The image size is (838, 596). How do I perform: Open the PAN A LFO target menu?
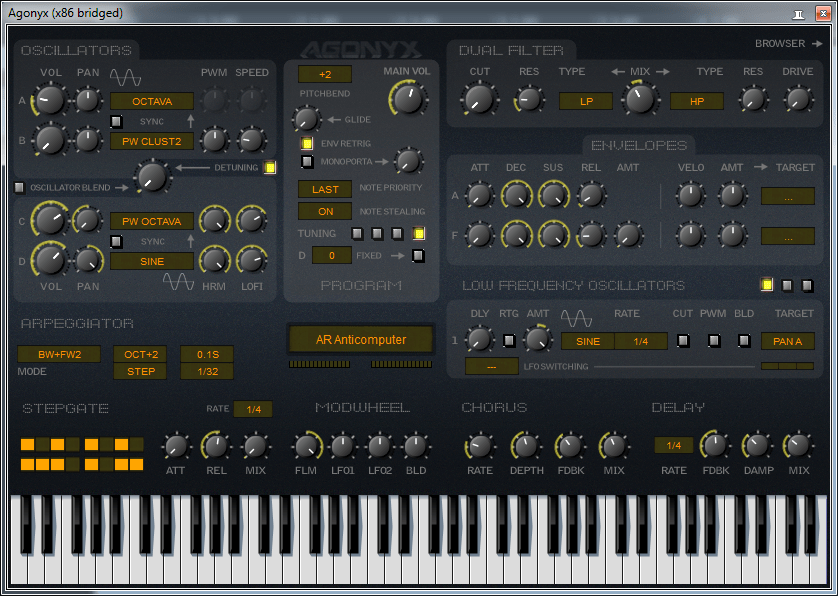click(x=788, y=341)
